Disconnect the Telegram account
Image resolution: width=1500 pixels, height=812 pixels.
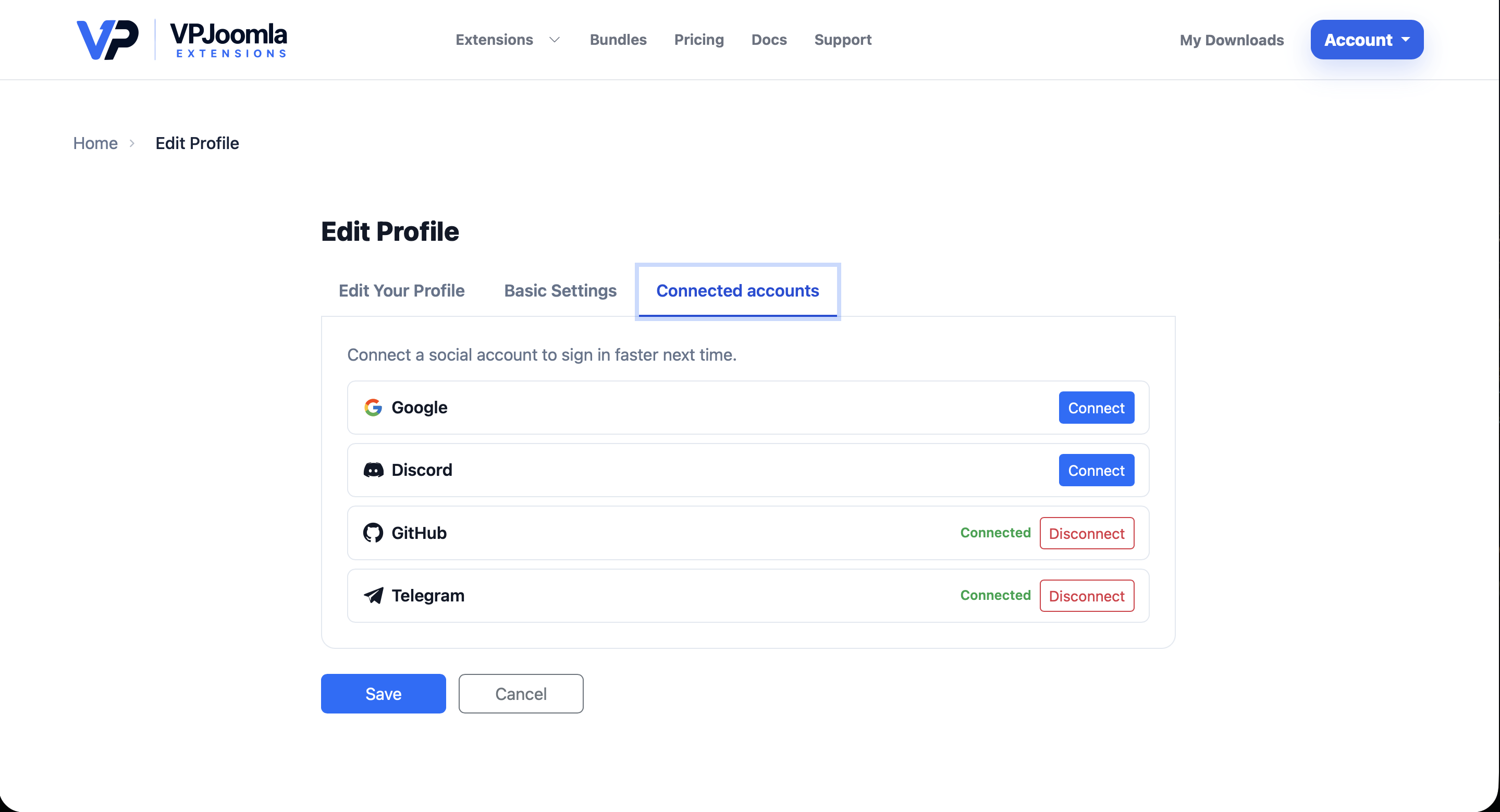[1087, 596]
